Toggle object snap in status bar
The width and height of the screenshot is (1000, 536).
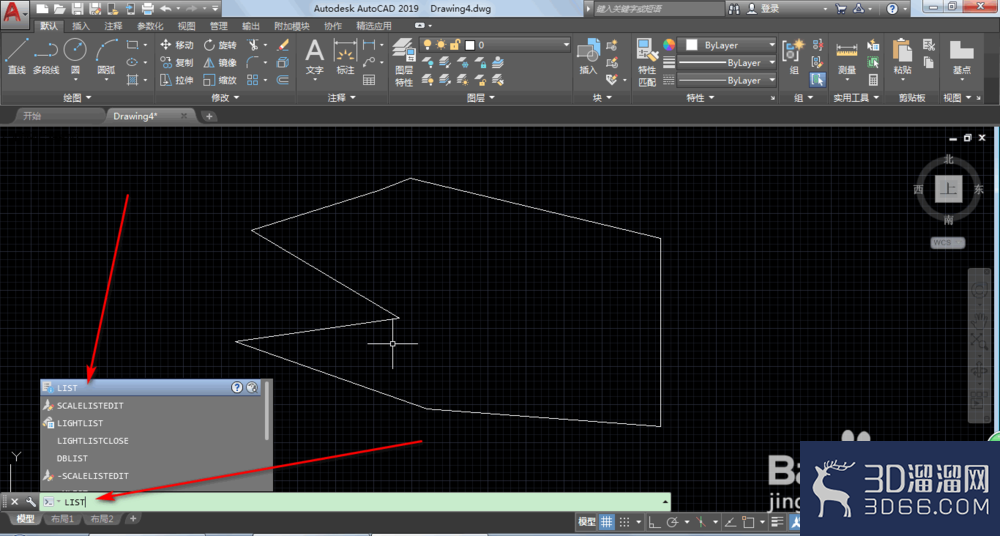point(748,521)
